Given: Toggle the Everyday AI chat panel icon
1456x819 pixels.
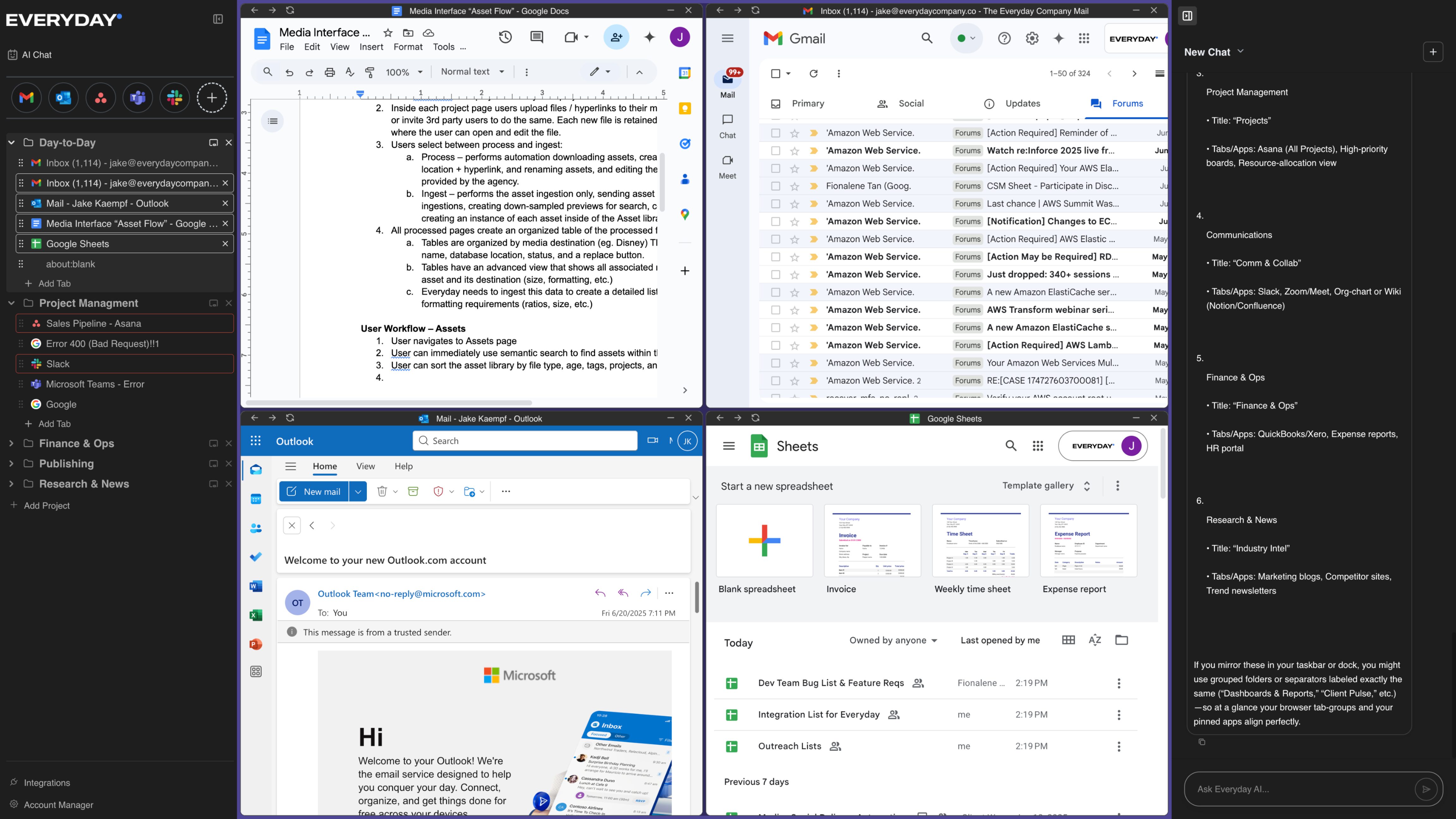Looking at the screenshot, I should 1187,16.
